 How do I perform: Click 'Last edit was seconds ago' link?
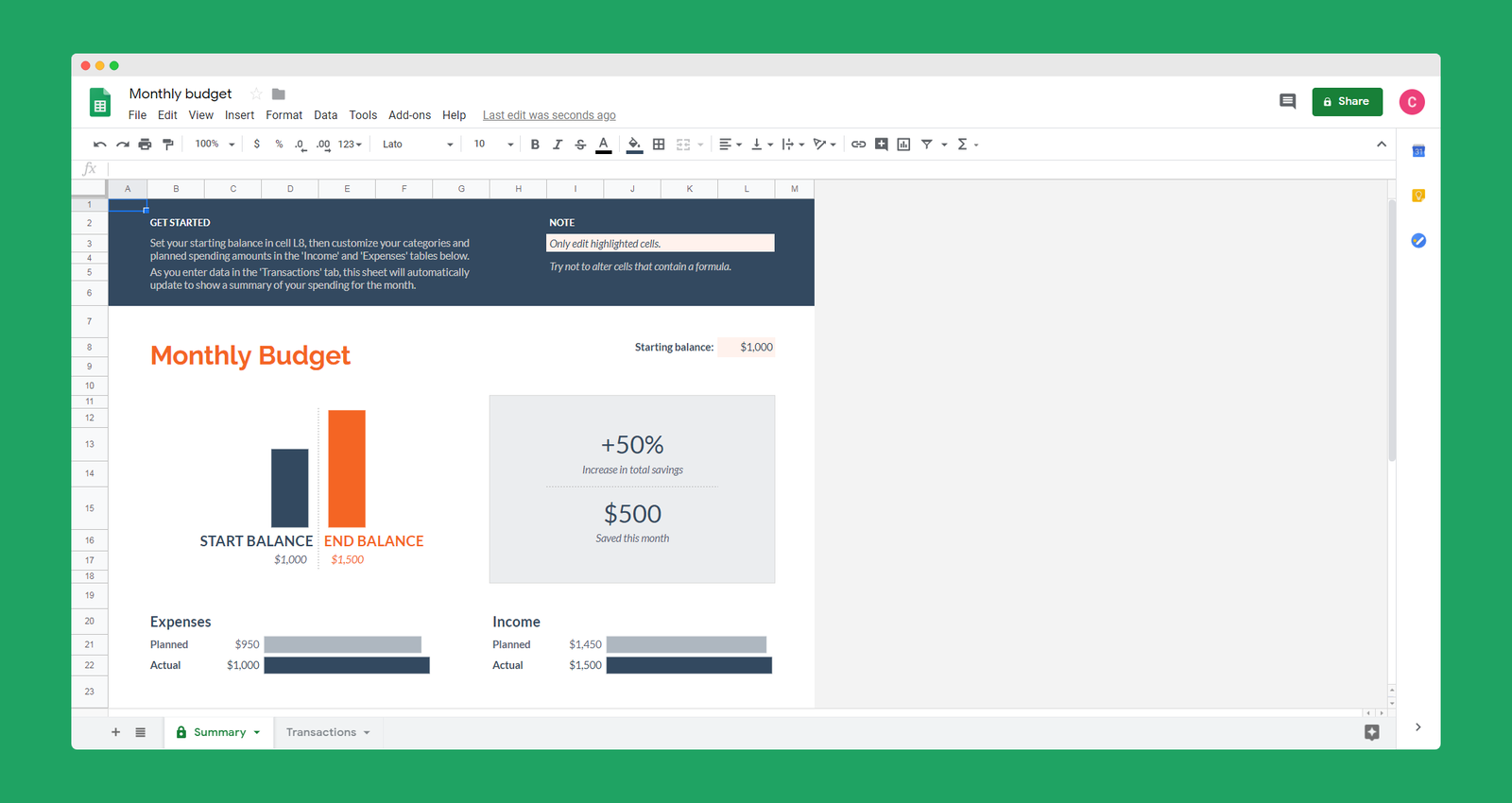pos(549,115)
